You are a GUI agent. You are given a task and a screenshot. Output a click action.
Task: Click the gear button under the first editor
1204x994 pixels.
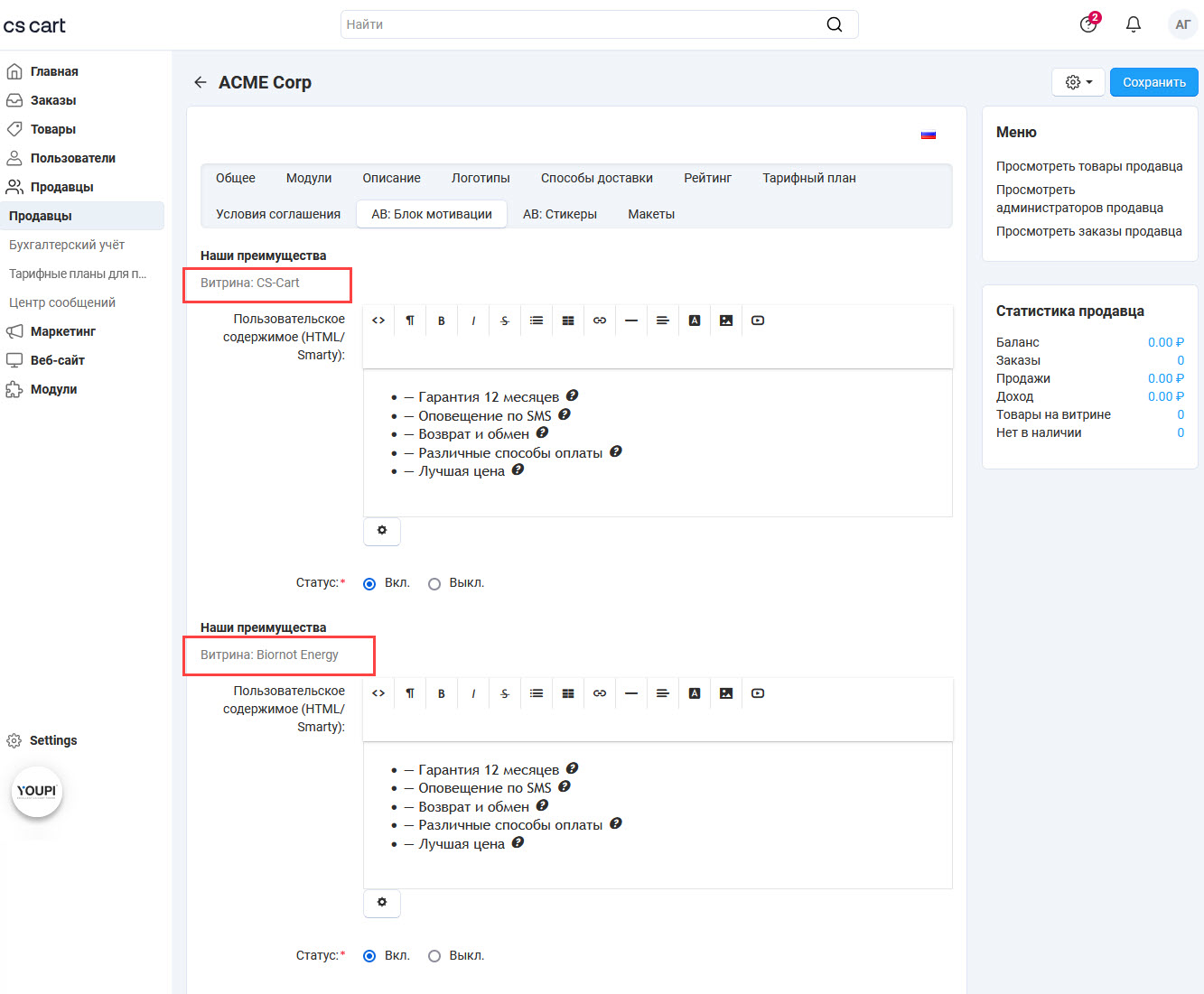[382, 531]
